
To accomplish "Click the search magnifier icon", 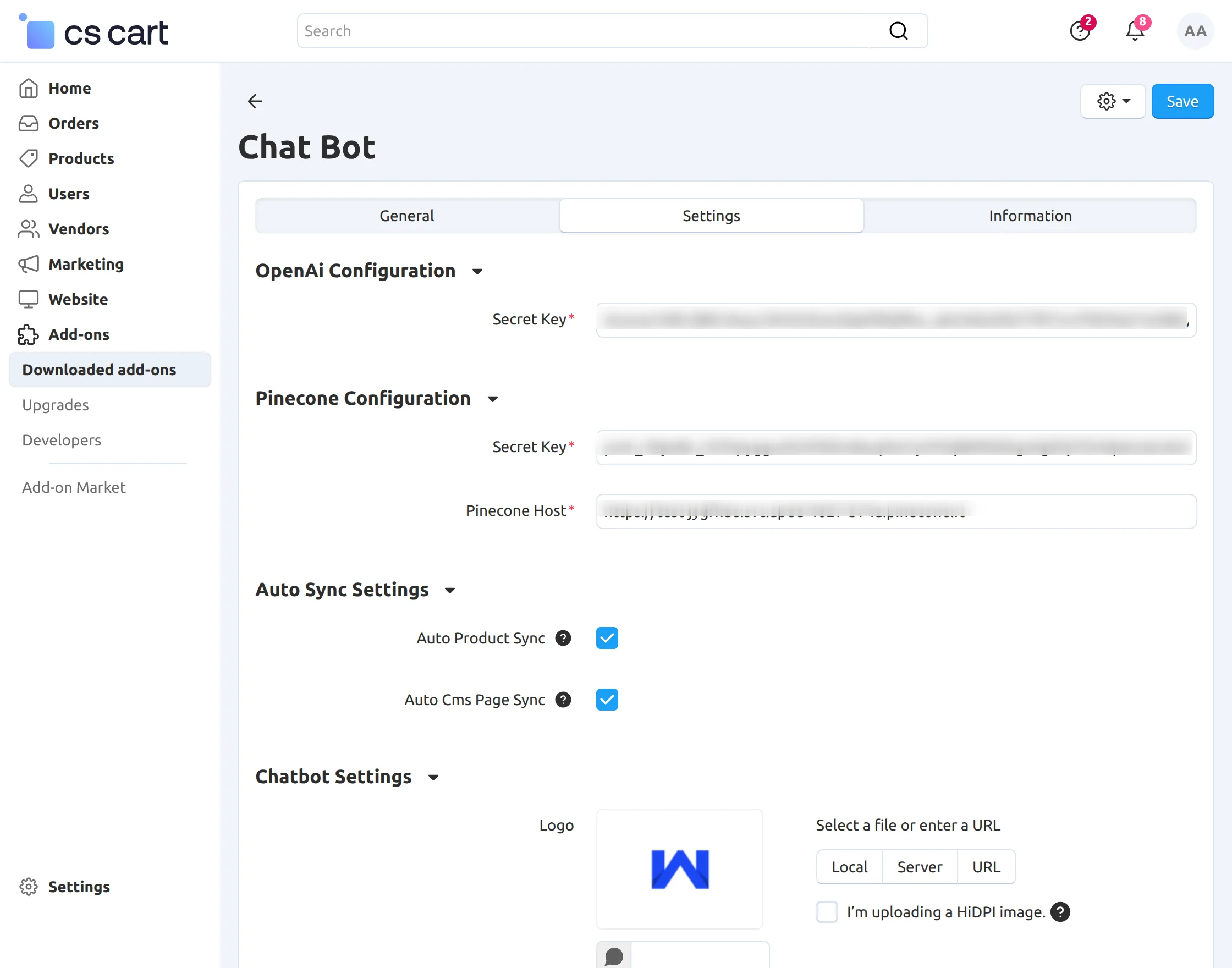I will [898, 31].
